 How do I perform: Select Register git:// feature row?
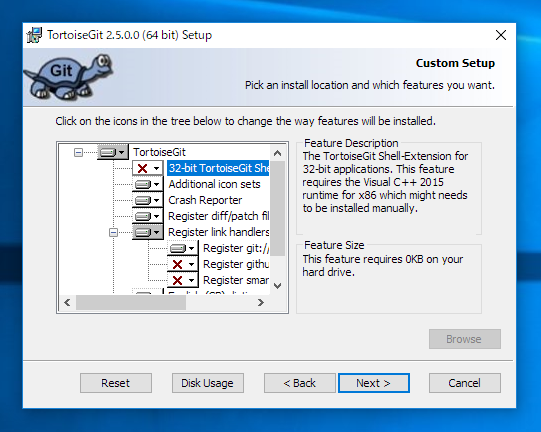236,248
